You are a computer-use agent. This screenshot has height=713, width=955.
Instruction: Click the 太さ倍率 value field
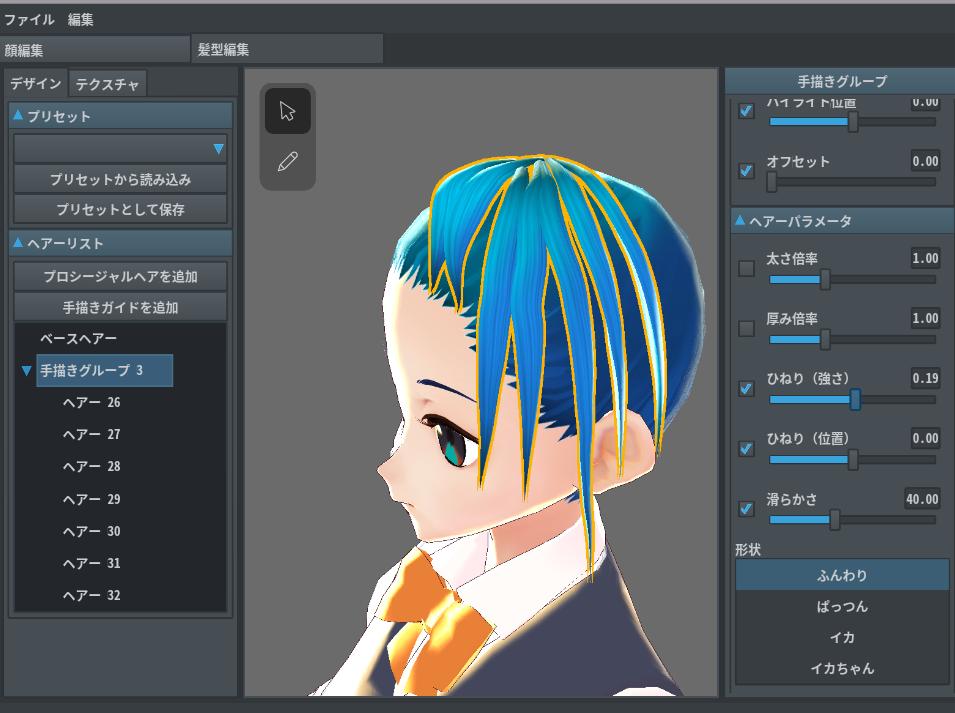pyautogui.click(x=925, y=258)
